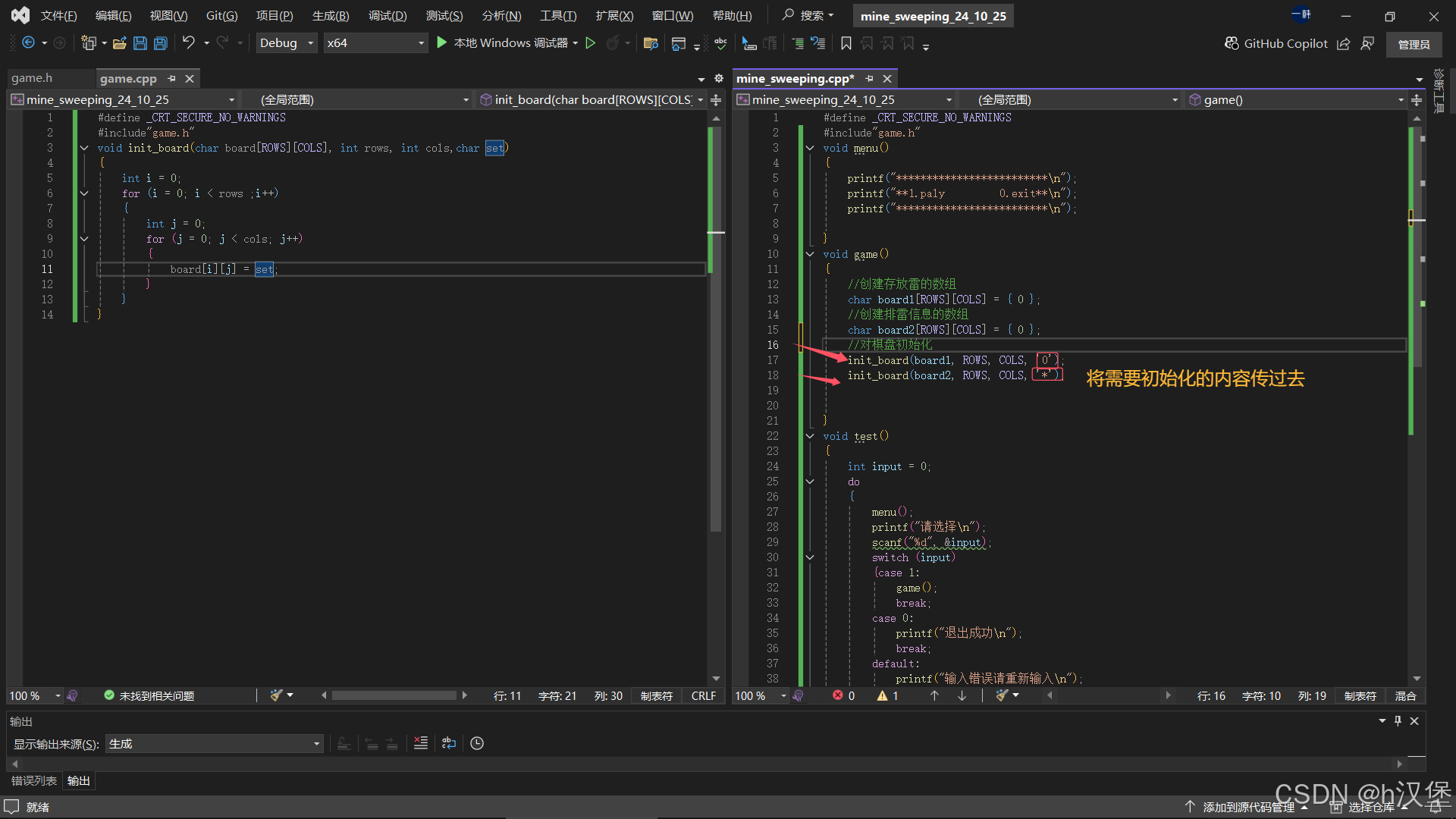1456x819 pixels.
Task: Collapse the void game() function fold arrow
Action: [x=810, y=254]
